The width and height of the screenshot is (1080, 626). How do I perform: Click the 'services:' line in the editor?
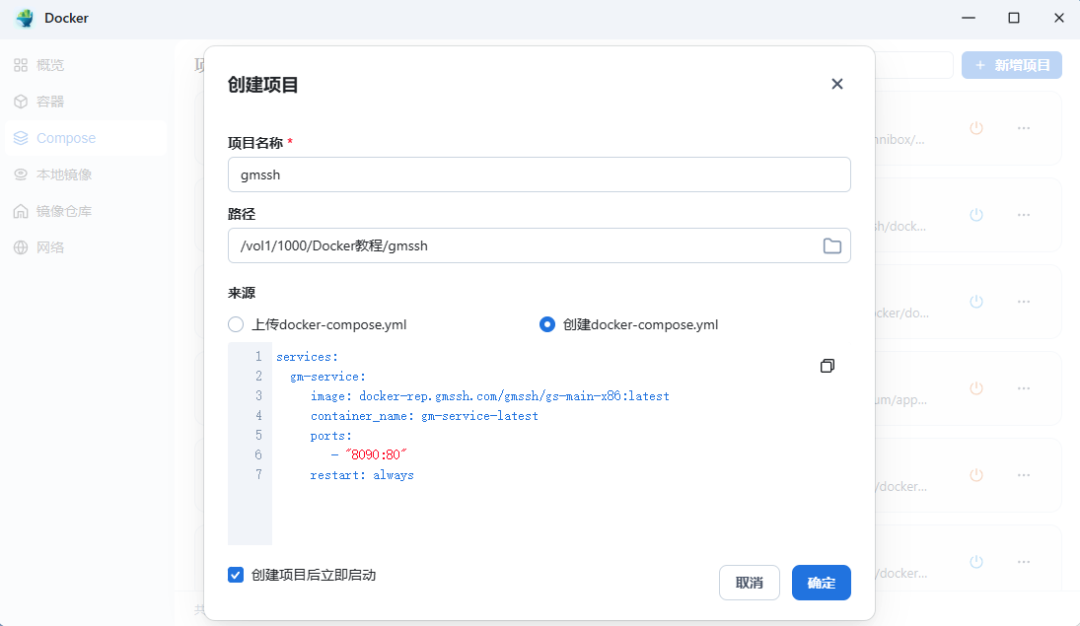(307, 357)
